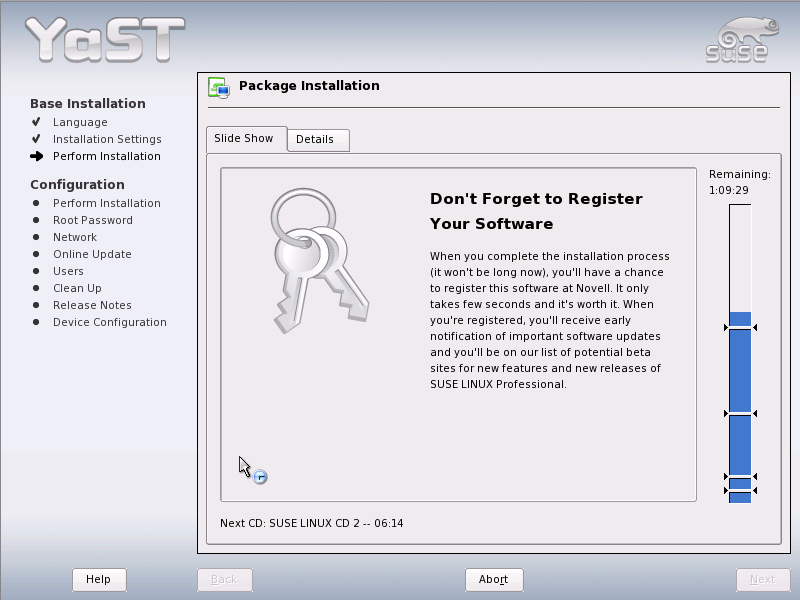Image resolution: width=800 pixels, height=600 pixels.
Task: Click the registration paragraph text
Action: tap(550, 320)
